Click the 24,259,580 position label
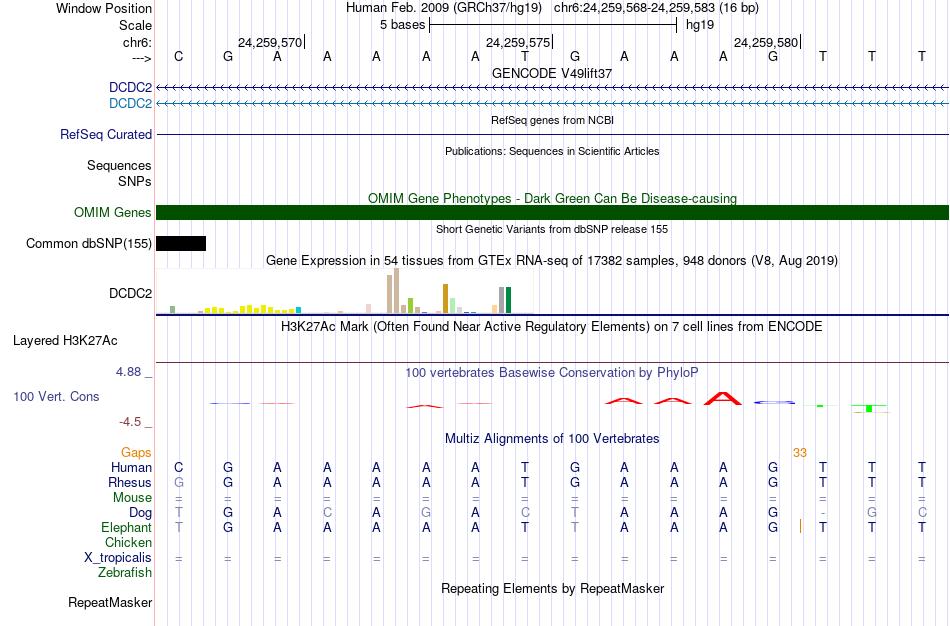The height and width of the screenshot is (626, 950). click(766, 42)
